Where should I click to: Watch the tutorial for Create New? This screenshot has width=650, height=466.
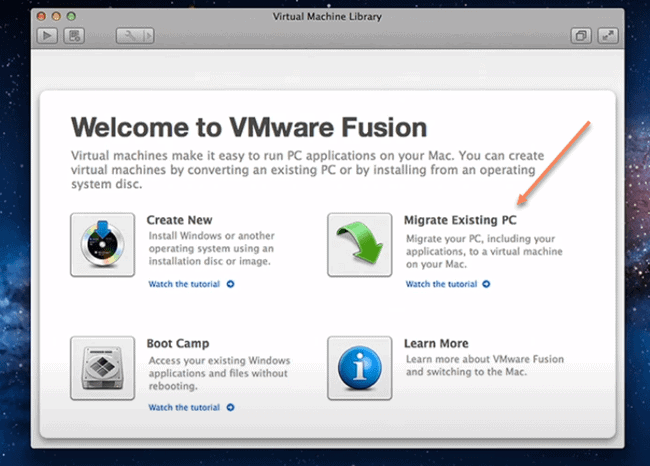[184, 284]
